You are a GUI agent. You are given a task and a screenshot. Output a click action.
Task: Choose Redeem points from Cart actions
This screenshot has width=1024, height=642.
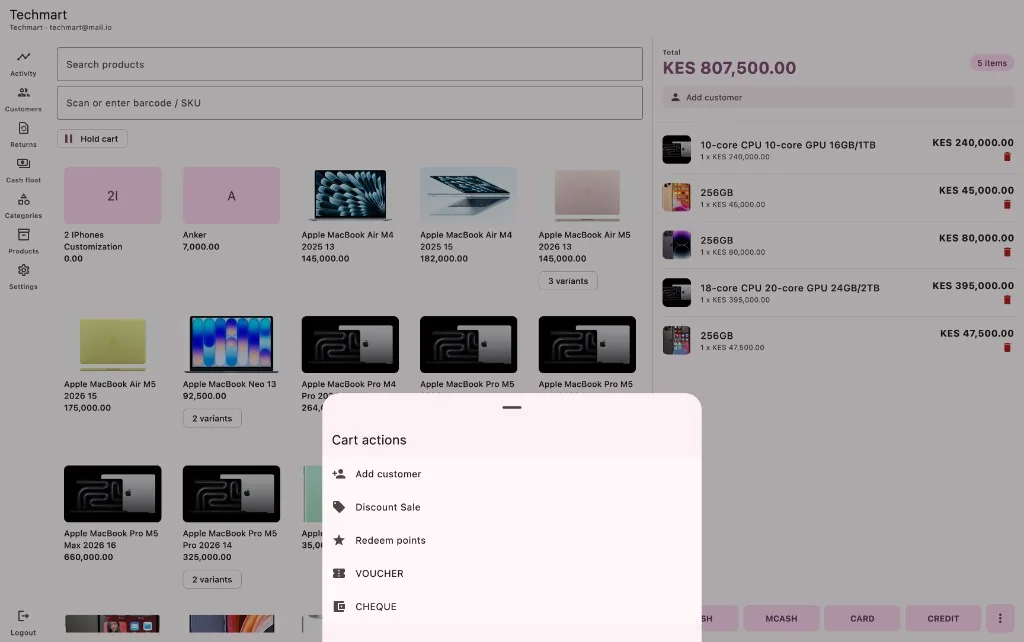coord(512,540)
